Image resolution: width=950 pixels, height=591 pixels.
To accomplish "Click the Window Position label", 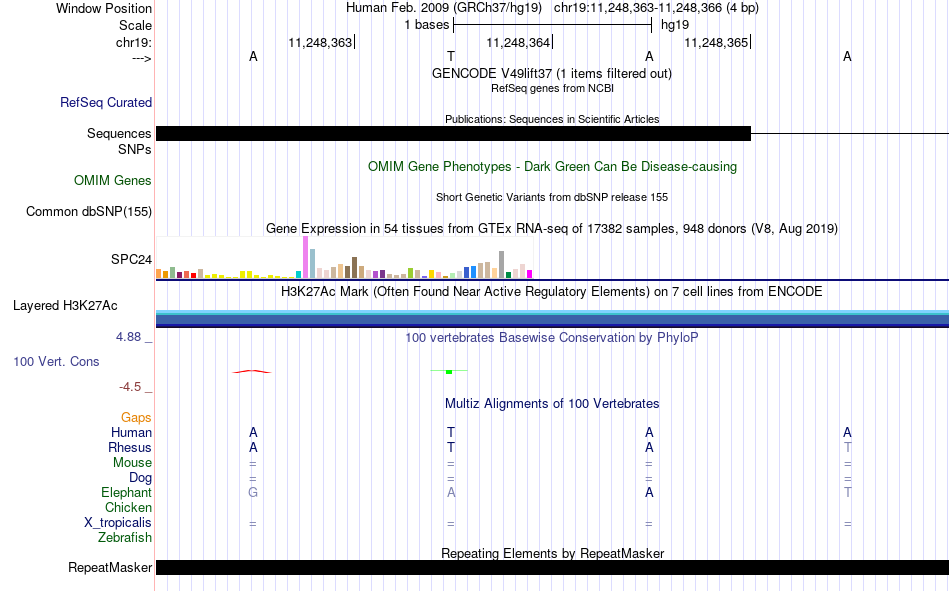I will pyautogui.click(x=104, y=8).
